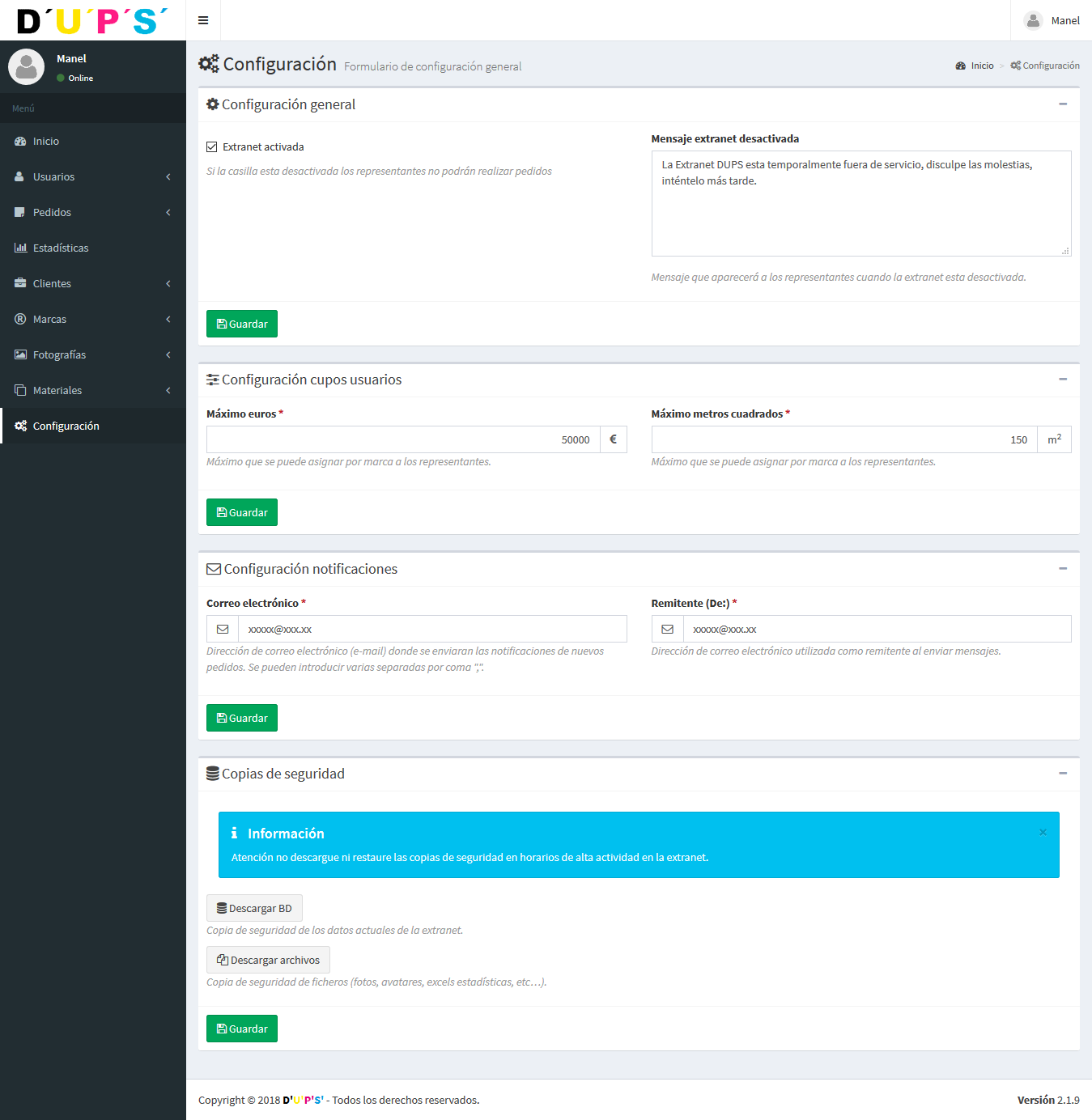1092x1120 pixels.
Task: Focus the Remitente (De:) input field
Action: [x=877, y=629]
